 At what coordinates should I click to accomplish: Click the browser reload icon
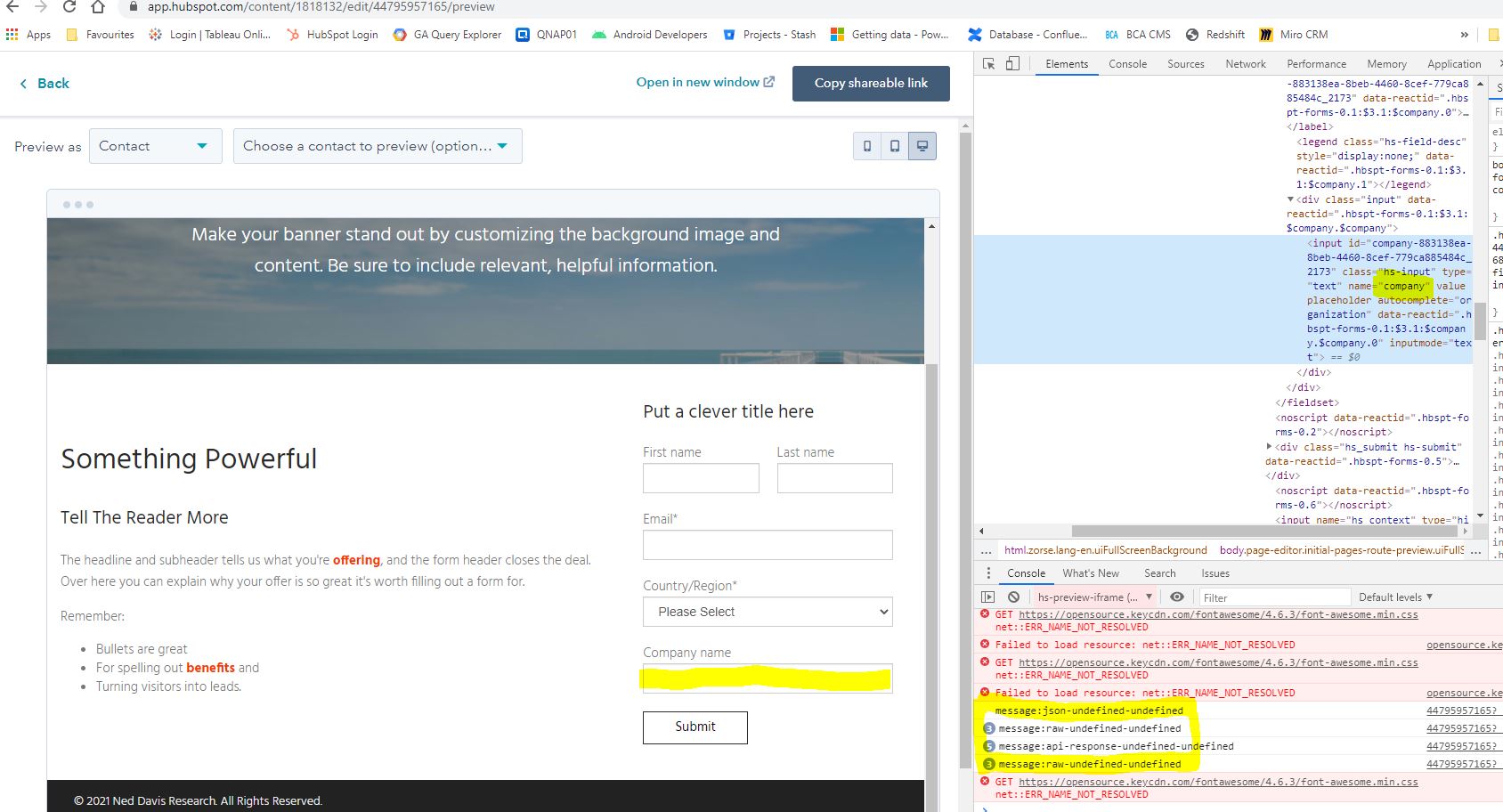[69, 7]
